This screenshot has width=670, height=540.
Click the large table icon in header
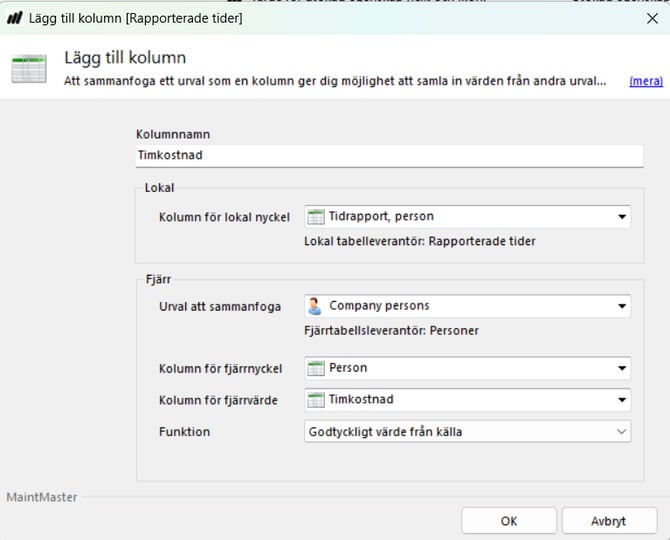(28, 69)
